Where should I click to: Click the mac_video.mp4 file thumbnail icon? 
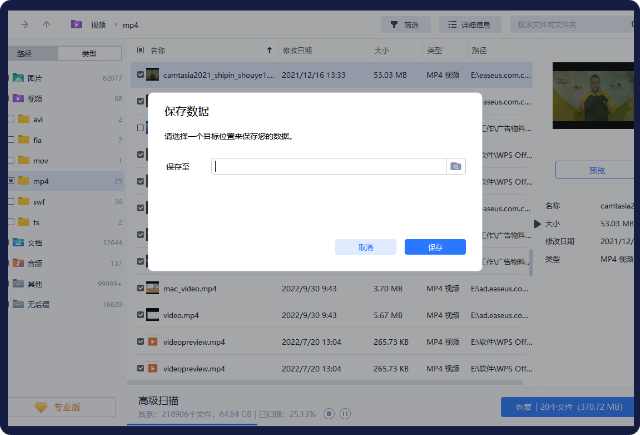coord(153,288)
